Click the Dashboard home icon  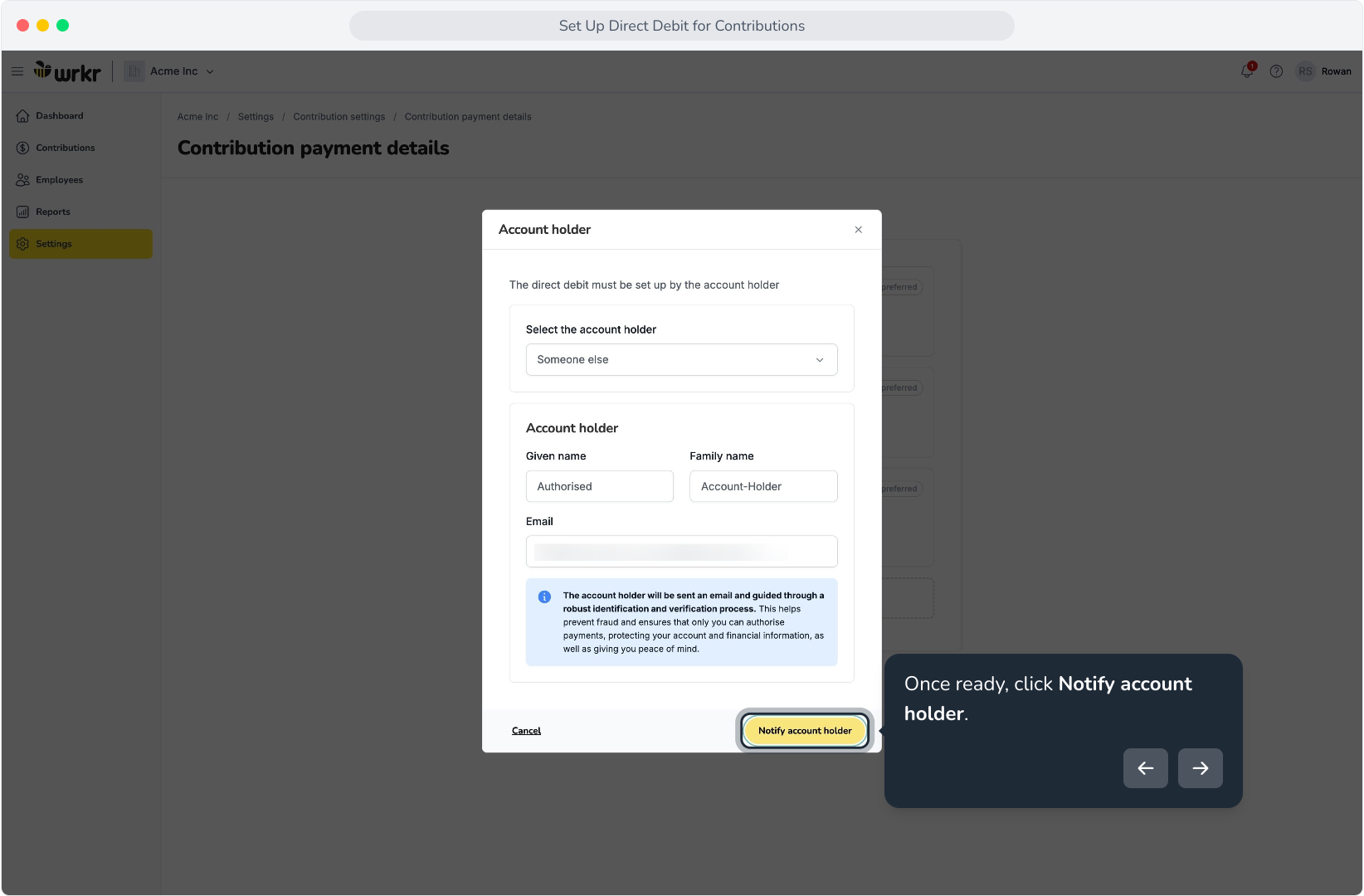pos(22,116)
